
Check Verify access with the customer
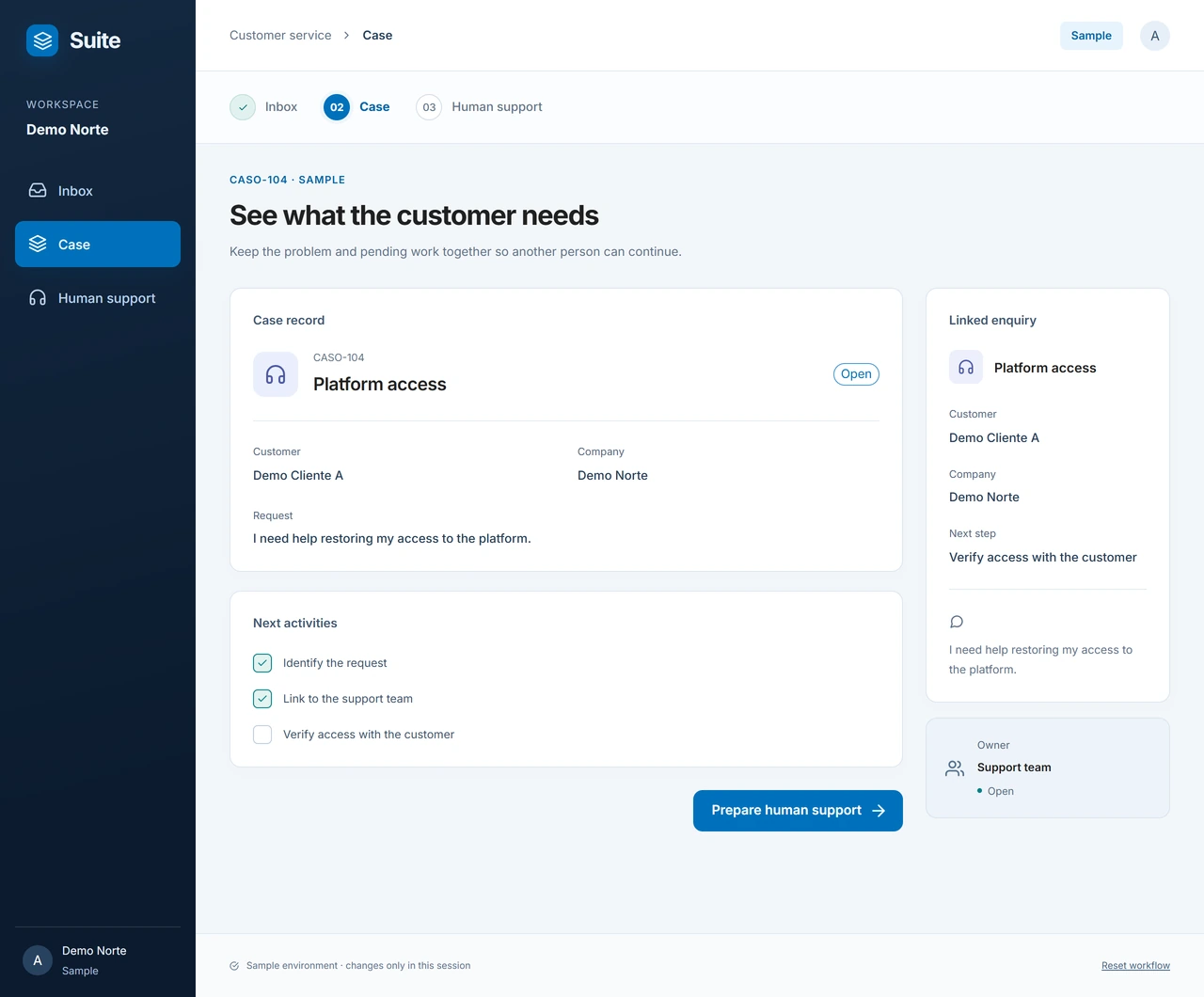pos(262,735)
